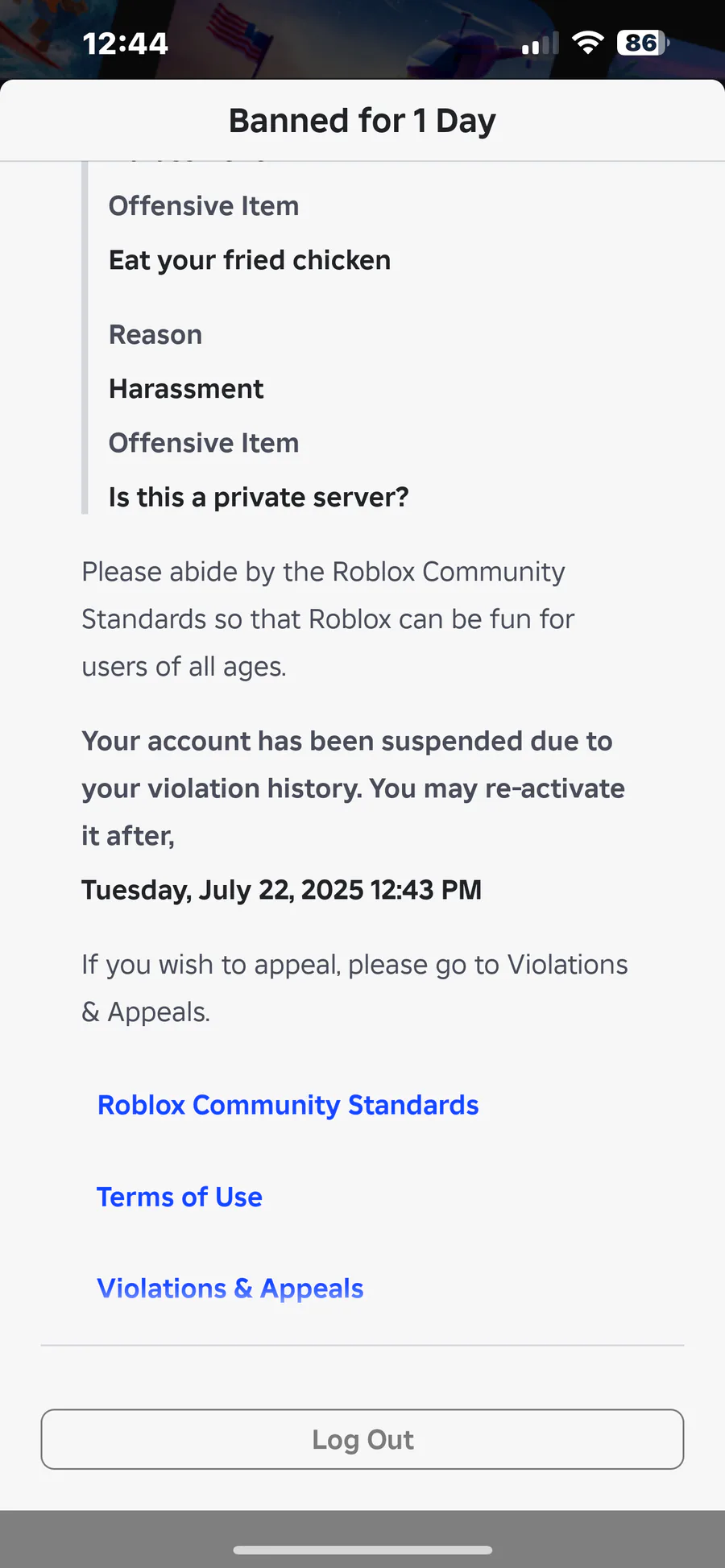Tap the Wi-Fi status icon
Screen dimensions: 725x1568
click(588, 43)
